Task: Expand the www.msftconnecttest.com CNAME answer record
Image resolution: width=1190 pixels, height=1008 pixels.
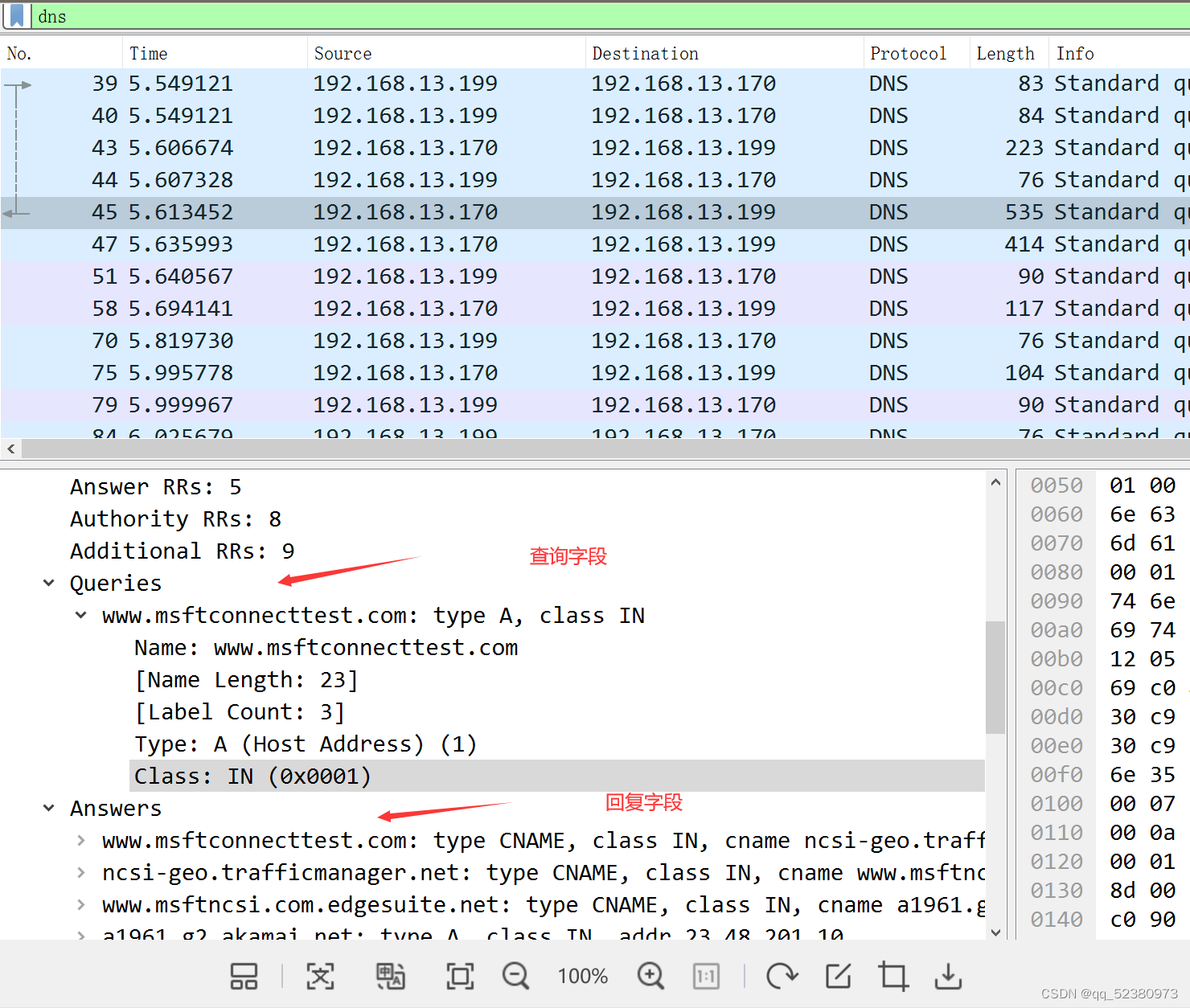Action: coord(81,840)
